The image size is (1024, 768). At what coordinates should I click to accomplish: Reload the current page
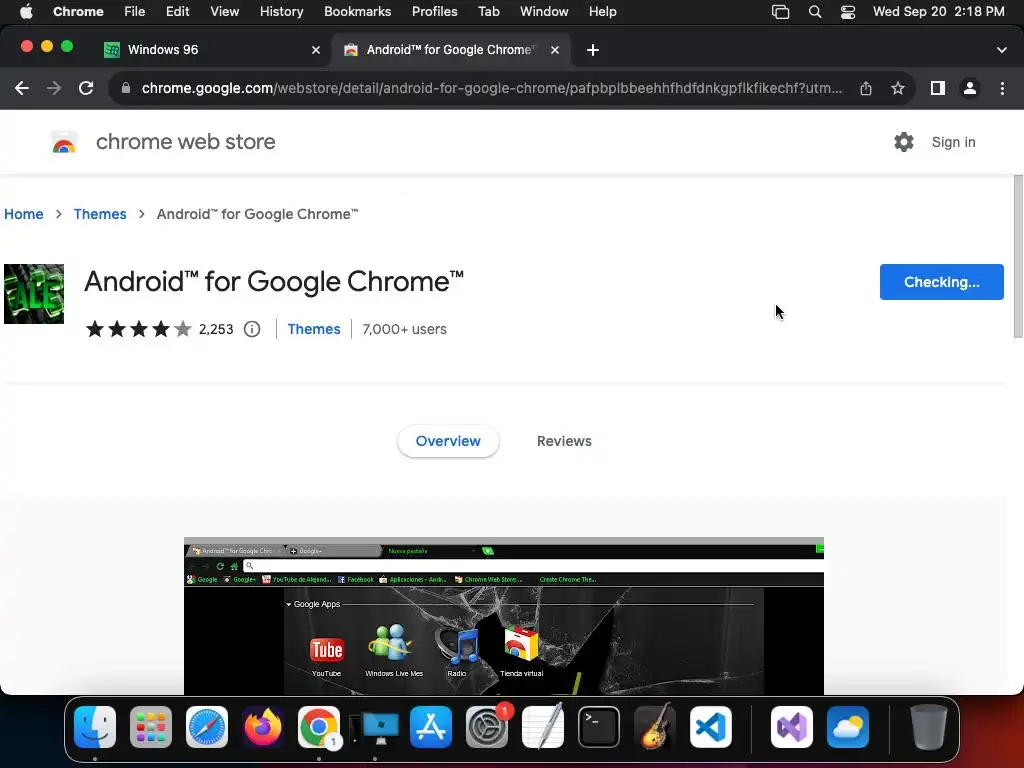(x=86, y=88)
